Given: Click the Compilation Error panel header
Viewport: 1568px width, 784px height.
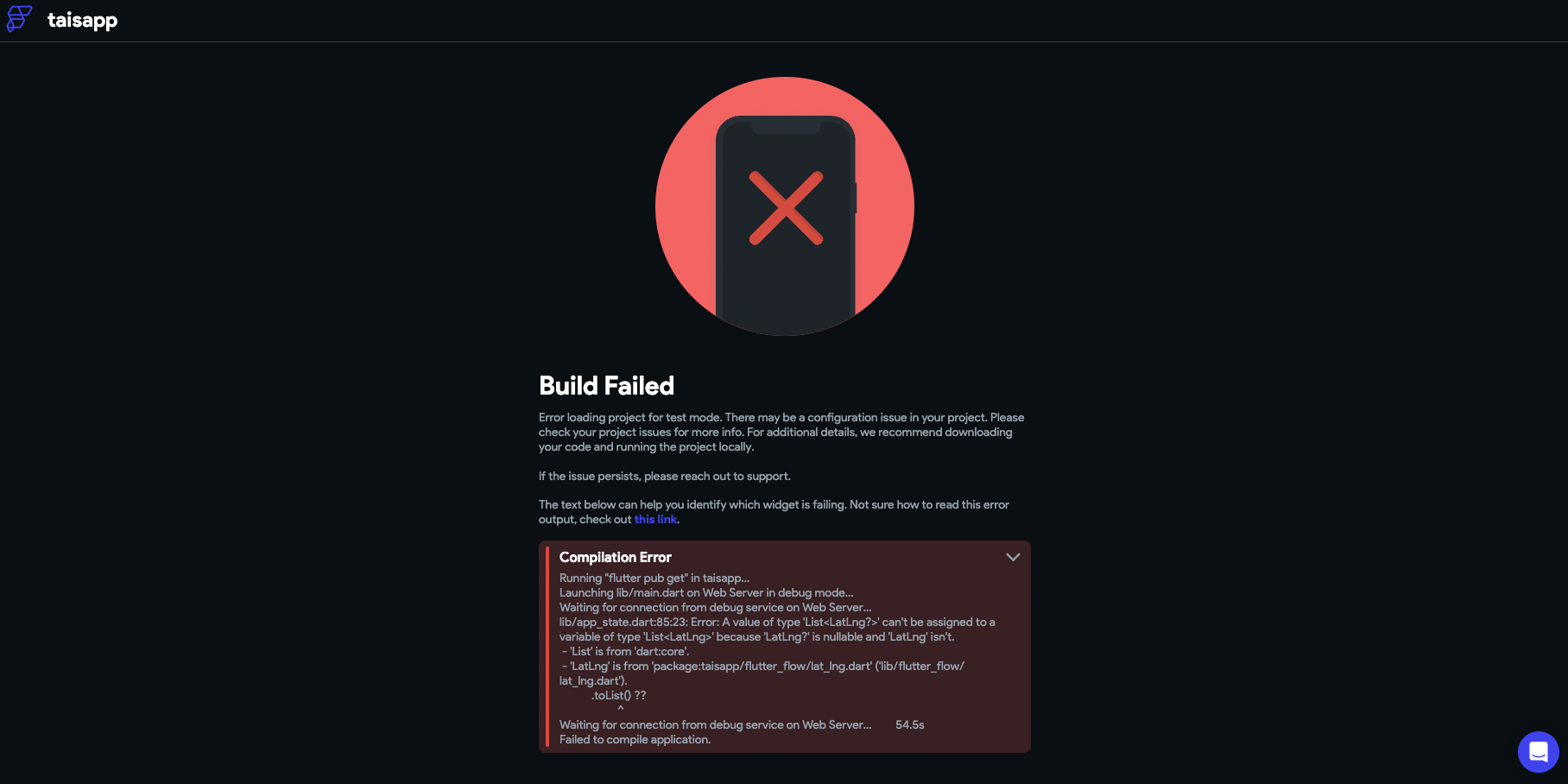Looking at the screenshot, I should (x=616, y=557).
